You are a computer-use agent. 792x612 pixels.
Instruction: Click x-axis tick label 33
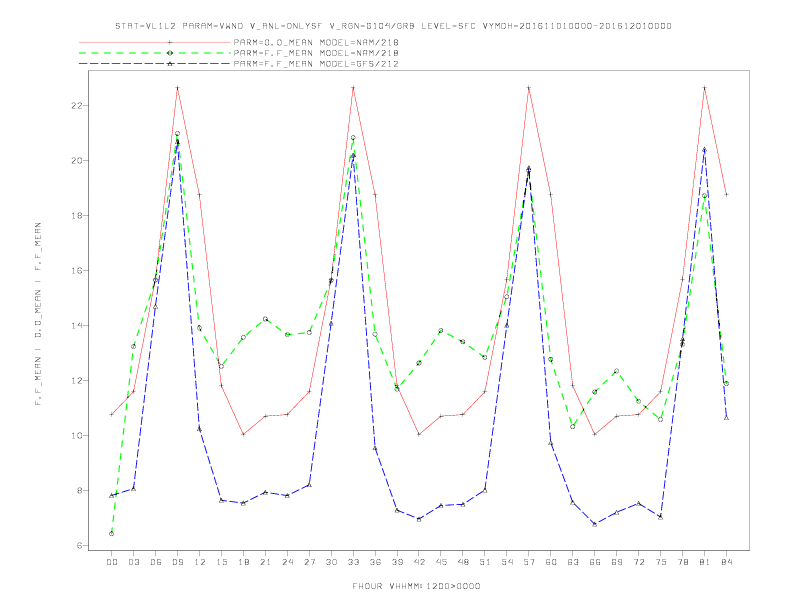tap(353, 562)
